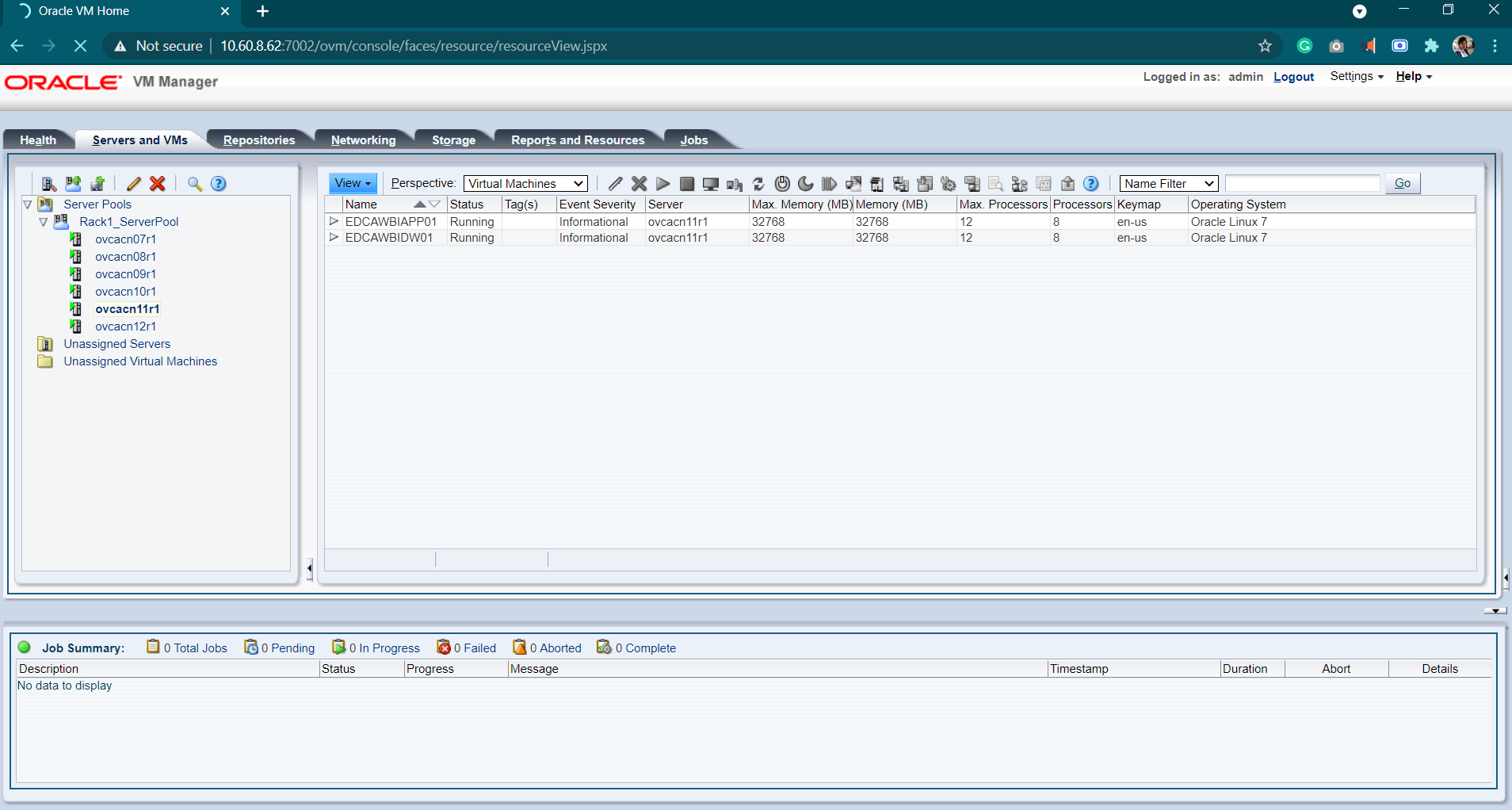Click the Resume VM icon
This screenshot has width=1512, height=810.
(x=830, y=184)
